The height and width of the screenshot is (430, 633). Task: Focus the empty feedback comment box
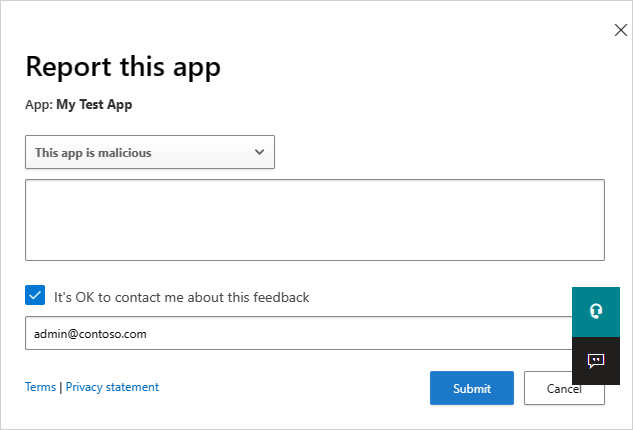314,220
